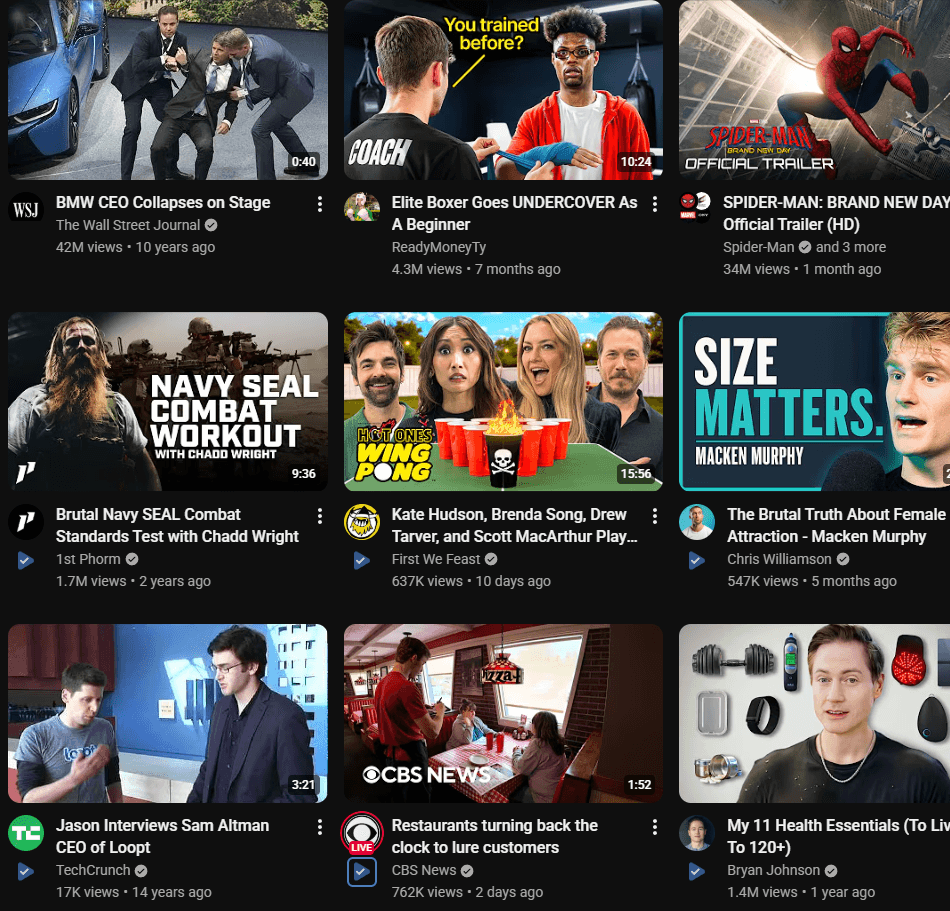Open the CBS News live avatar
950x911 pixels.
[x=362, y=833]
